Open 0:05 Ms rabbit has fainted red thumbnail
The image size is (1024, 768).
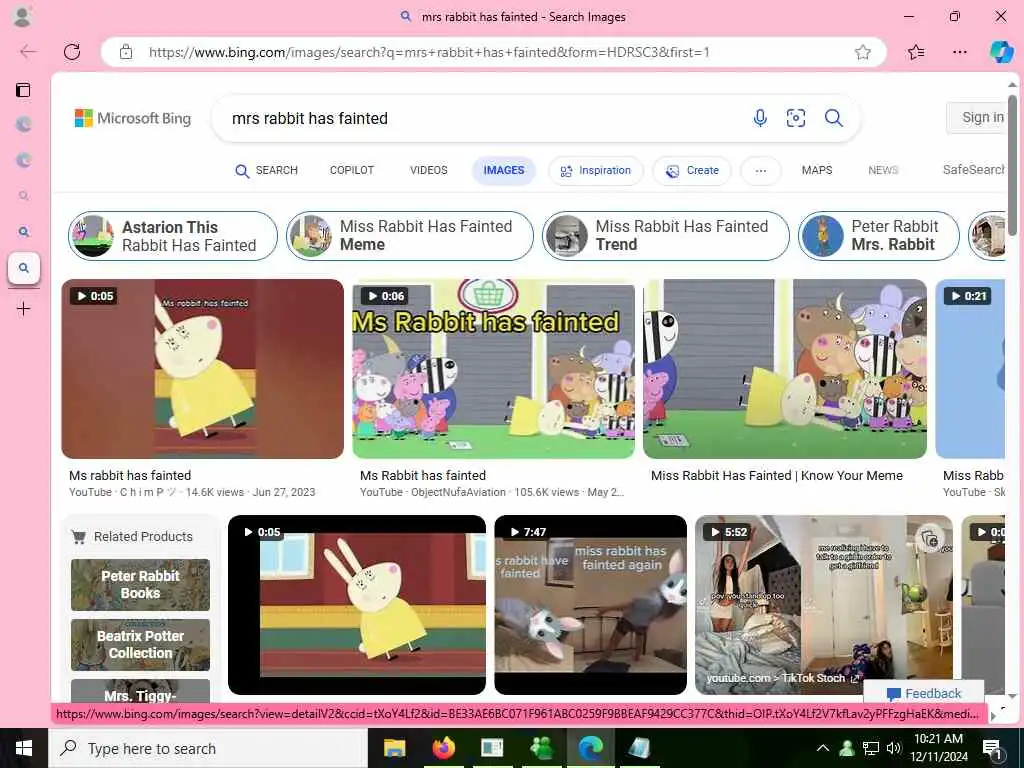click(x=202, y=369)
